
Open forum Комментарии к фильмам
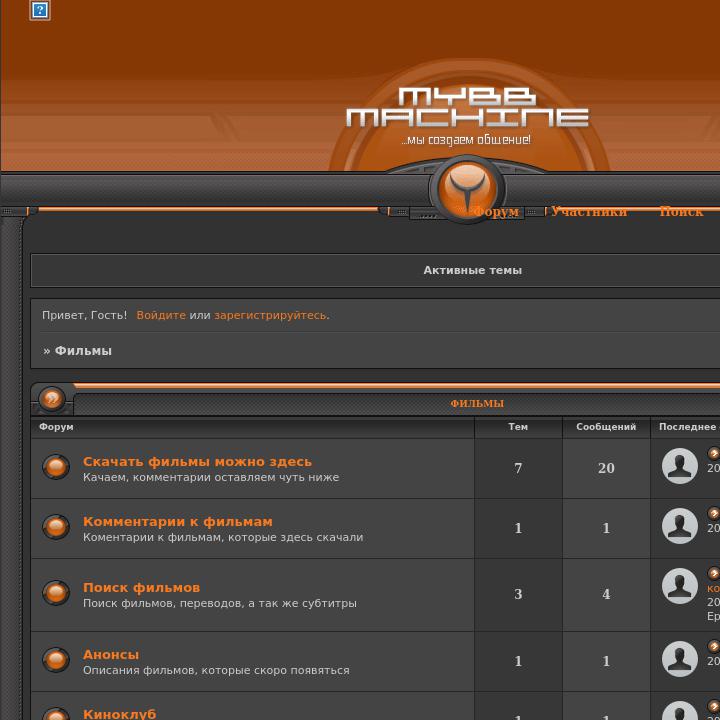178,522
